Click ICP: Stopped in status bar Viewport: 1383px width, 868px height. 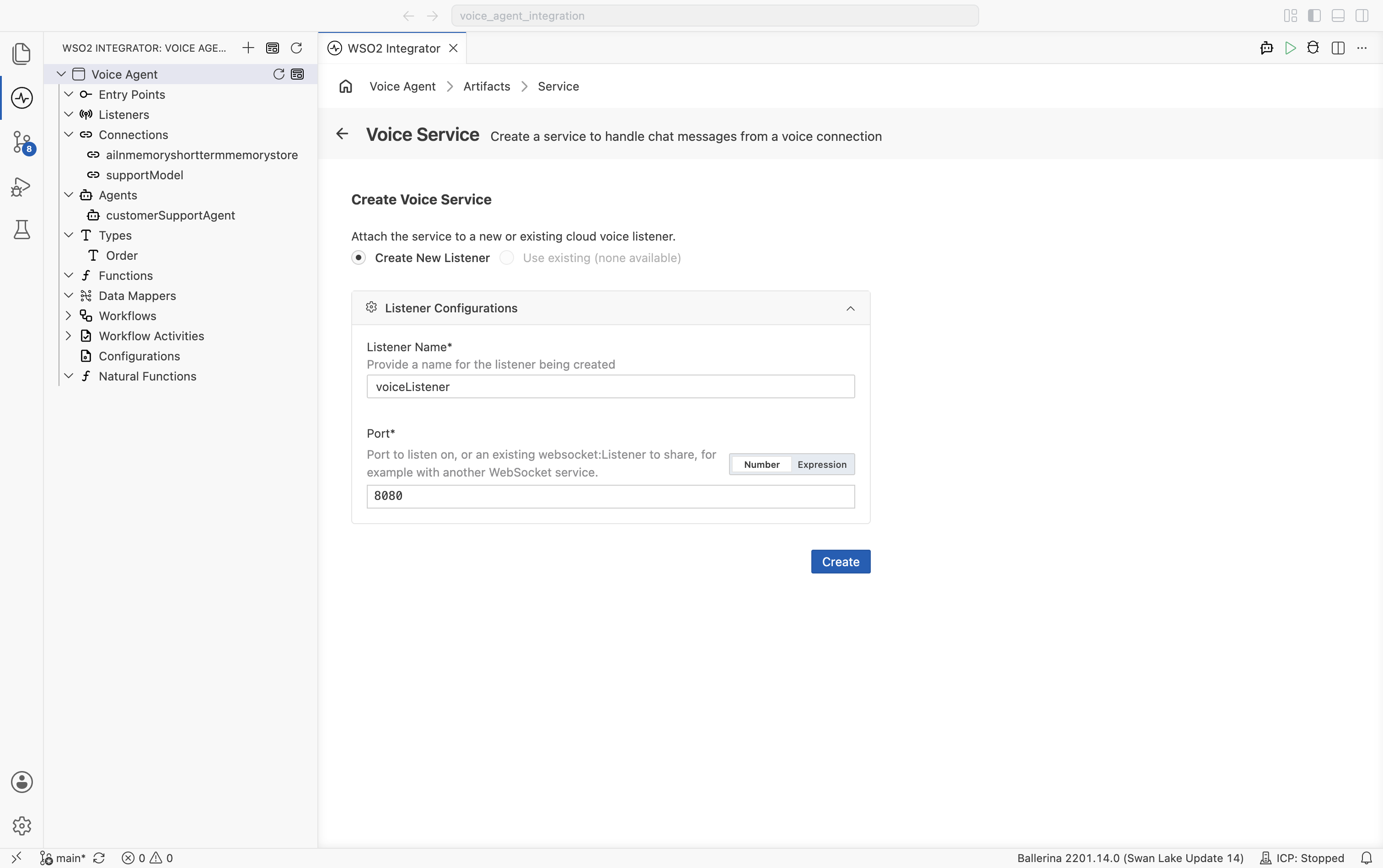click(x=1302, y=857)
